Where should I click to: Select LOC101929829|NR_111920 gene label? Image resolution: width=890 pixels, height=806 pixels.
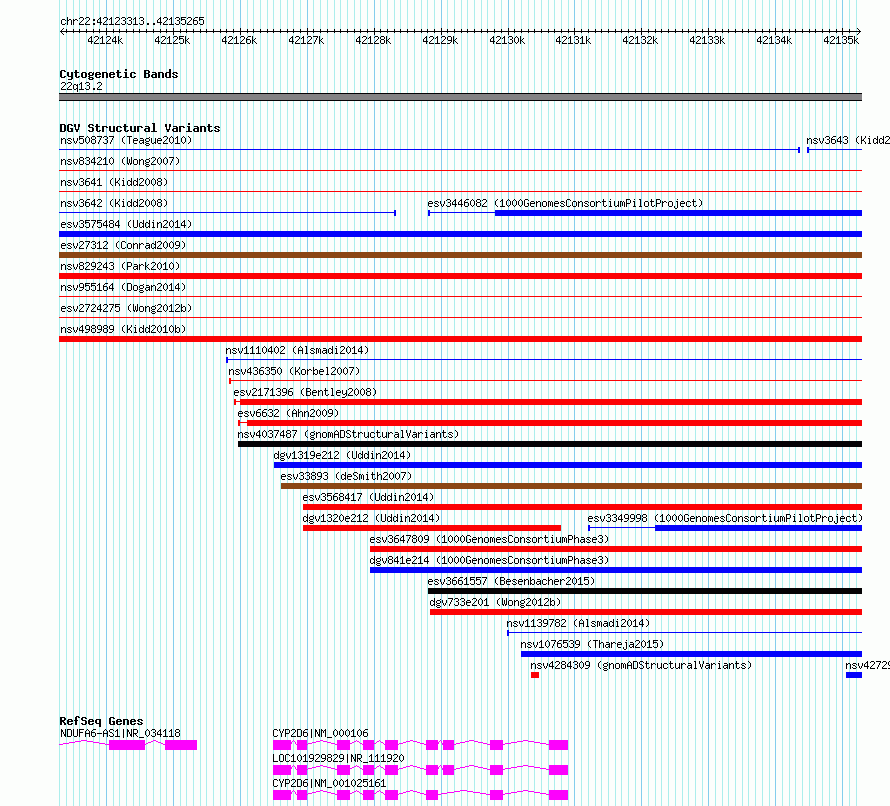(x=338, y=758)
